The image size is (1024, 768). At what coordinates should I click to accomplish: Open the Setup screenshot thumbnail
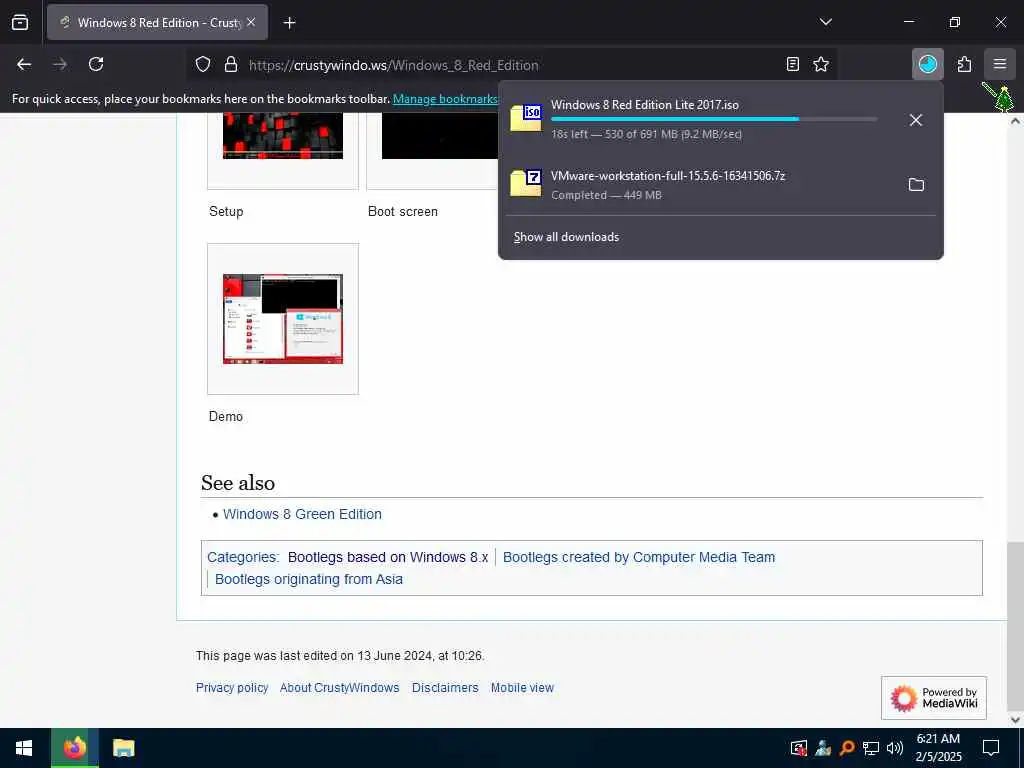tap(283, 136)
